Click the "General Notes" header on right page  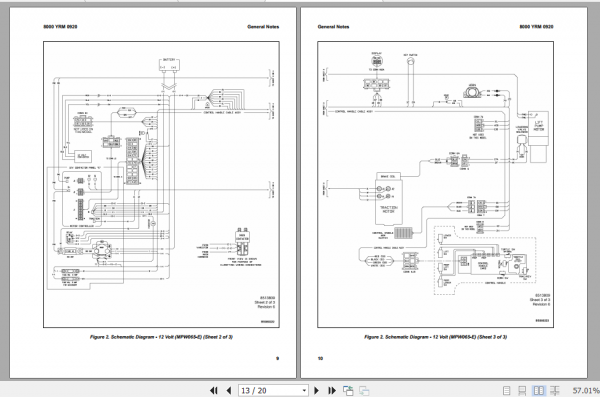pyautogui.click(x=333, y=27)
